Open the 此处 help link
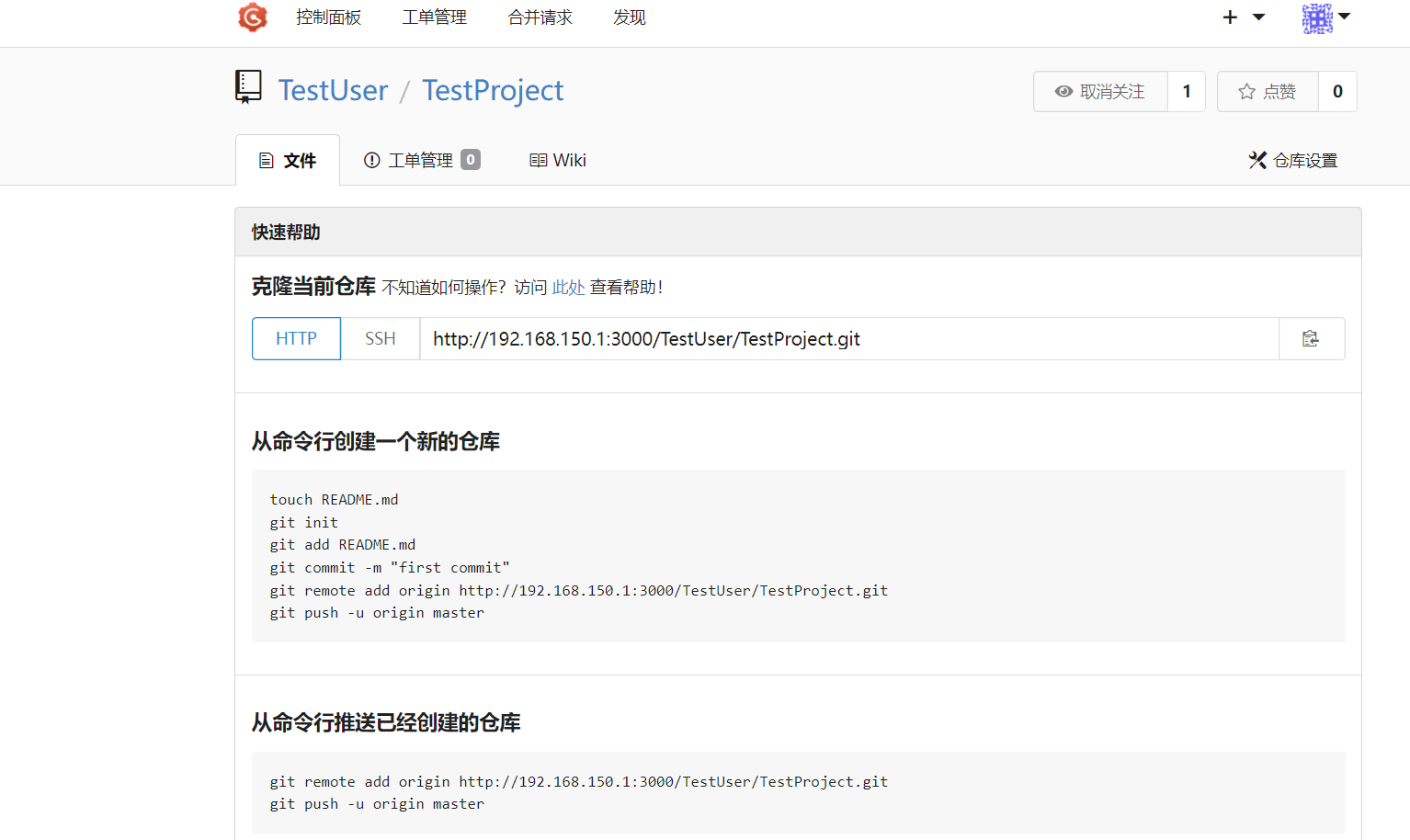Image resolution: width=1410 pixels, height=840 pixels. [568, 288]
